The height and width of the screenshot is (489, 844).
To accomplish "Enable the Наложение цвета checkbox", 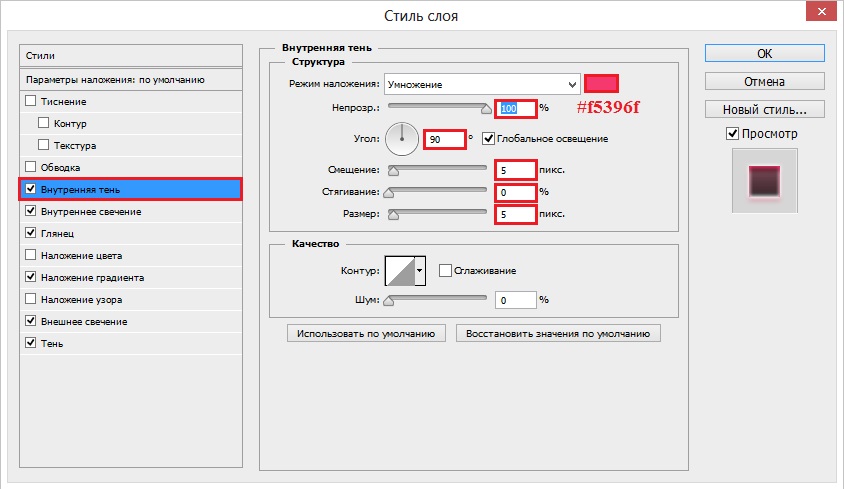I will (x=31, y=255).
